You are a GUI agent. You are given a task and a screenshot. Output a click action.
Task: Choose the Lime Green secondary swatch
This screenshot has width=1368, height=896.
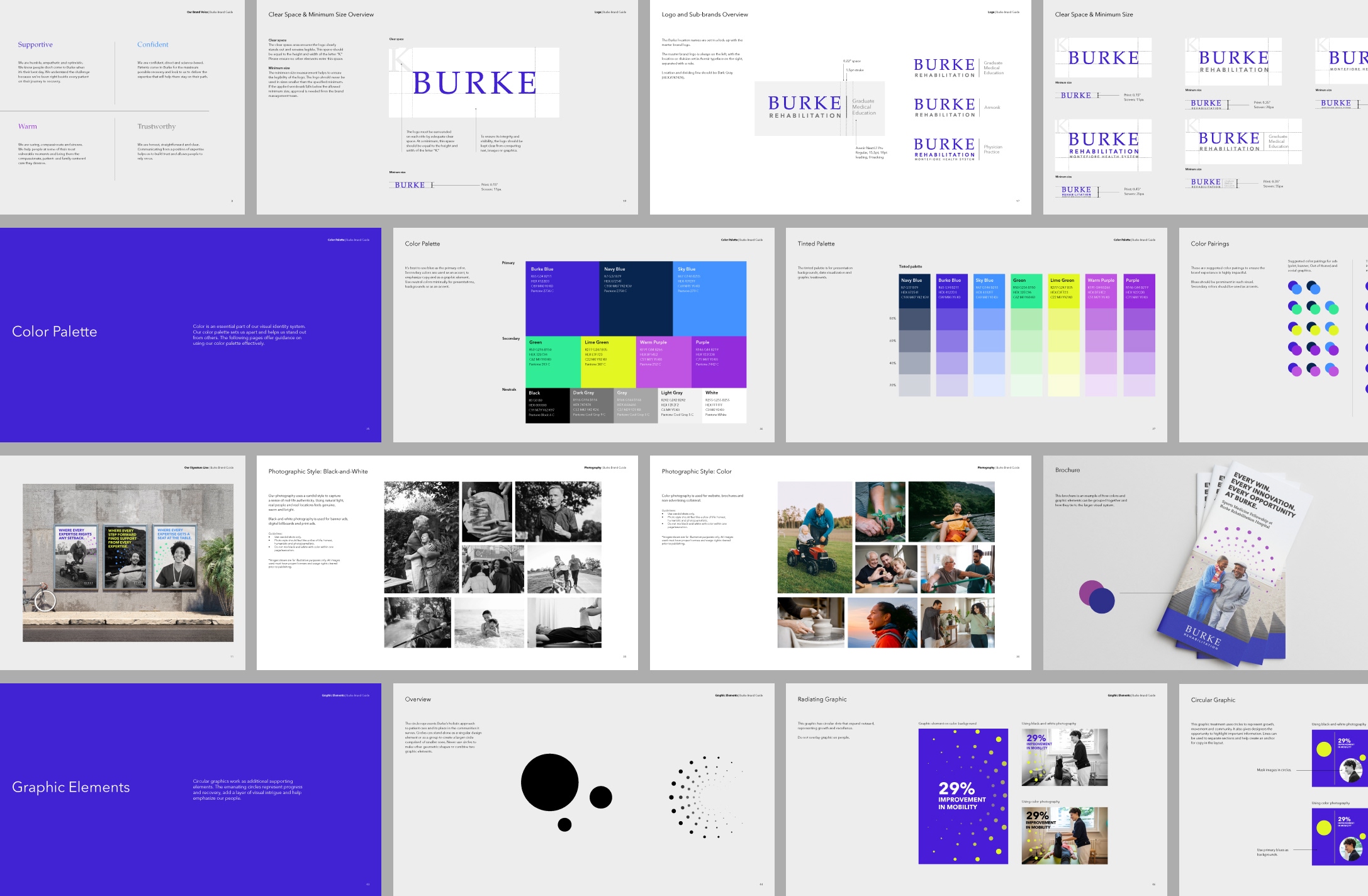608,362
